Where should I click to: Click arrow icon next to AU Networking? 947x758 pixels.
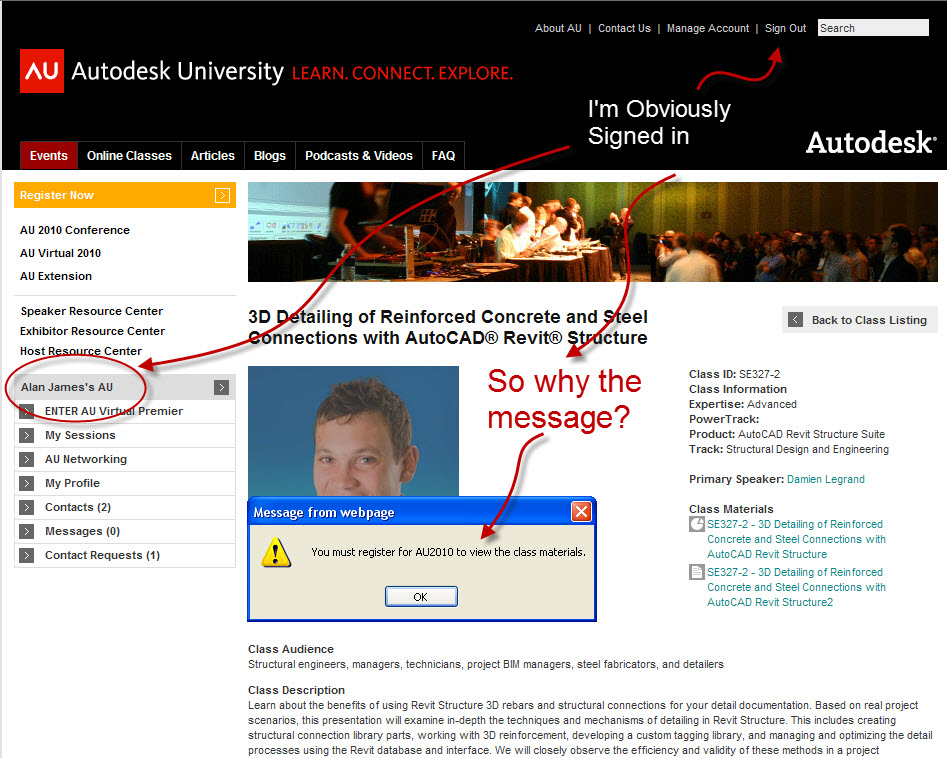point(27,459)
